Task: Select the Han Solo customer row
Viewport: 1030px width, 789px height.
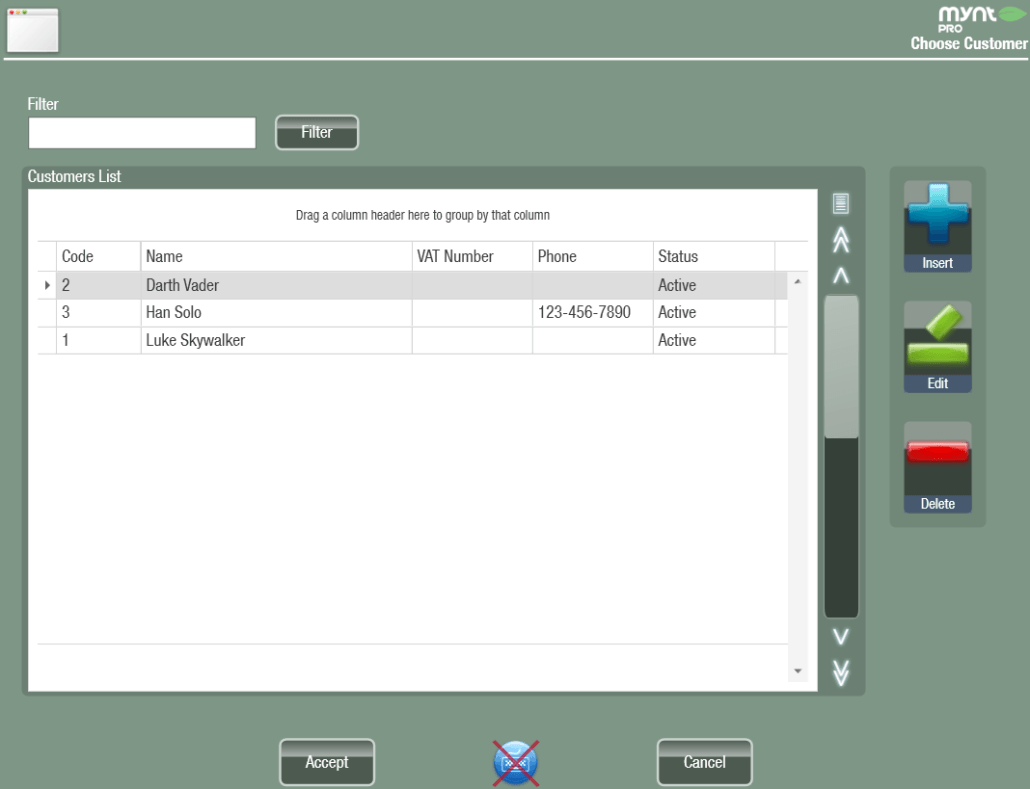Action: click(275, 312)
